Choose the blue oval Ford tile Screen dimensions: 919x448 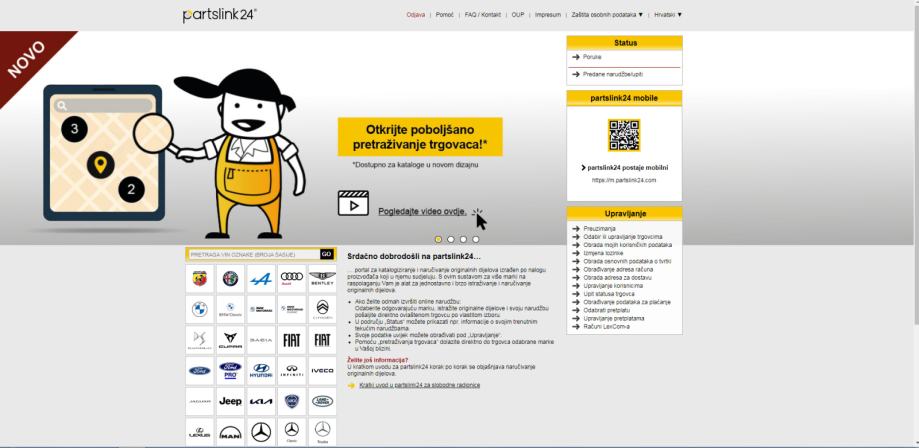click(200, 371)
